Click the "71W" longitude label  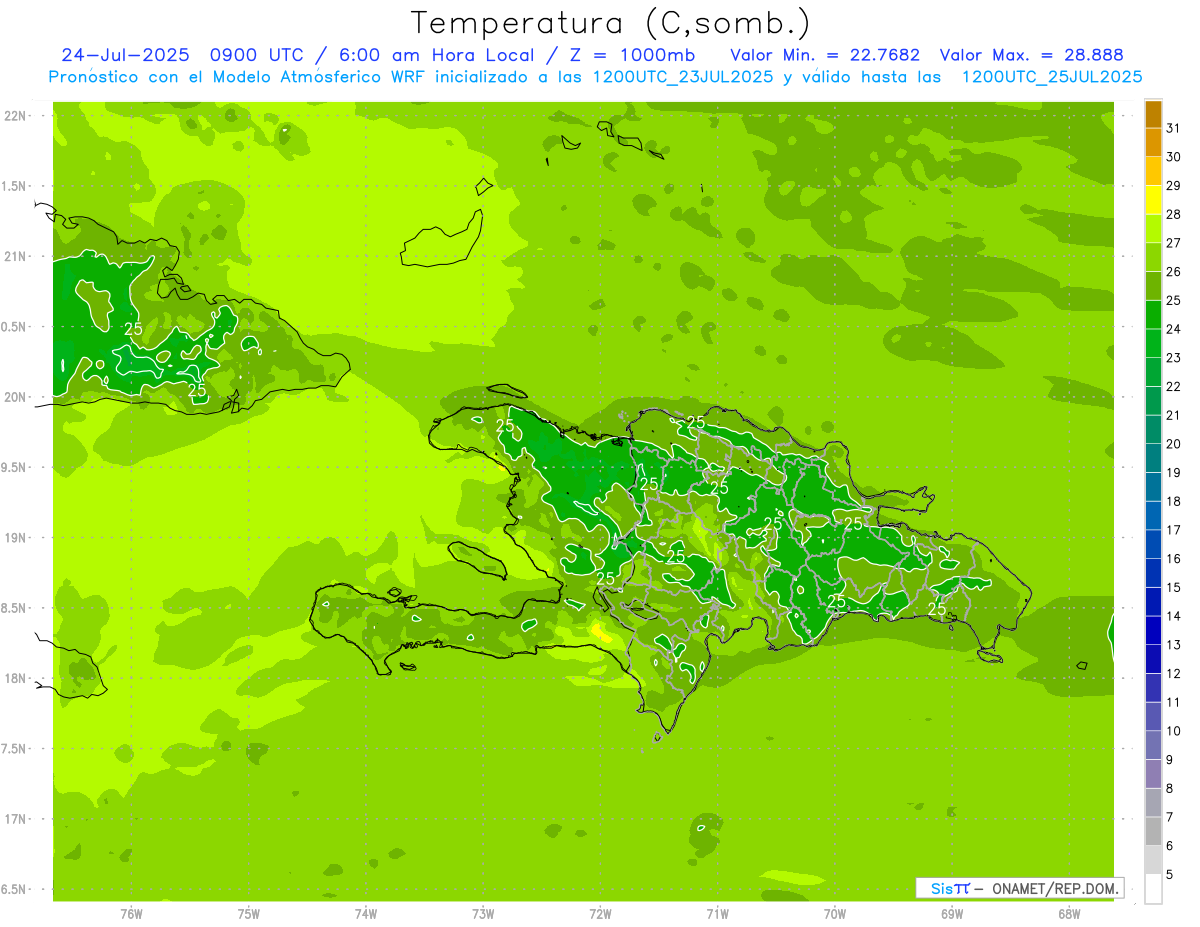(717, 914)
